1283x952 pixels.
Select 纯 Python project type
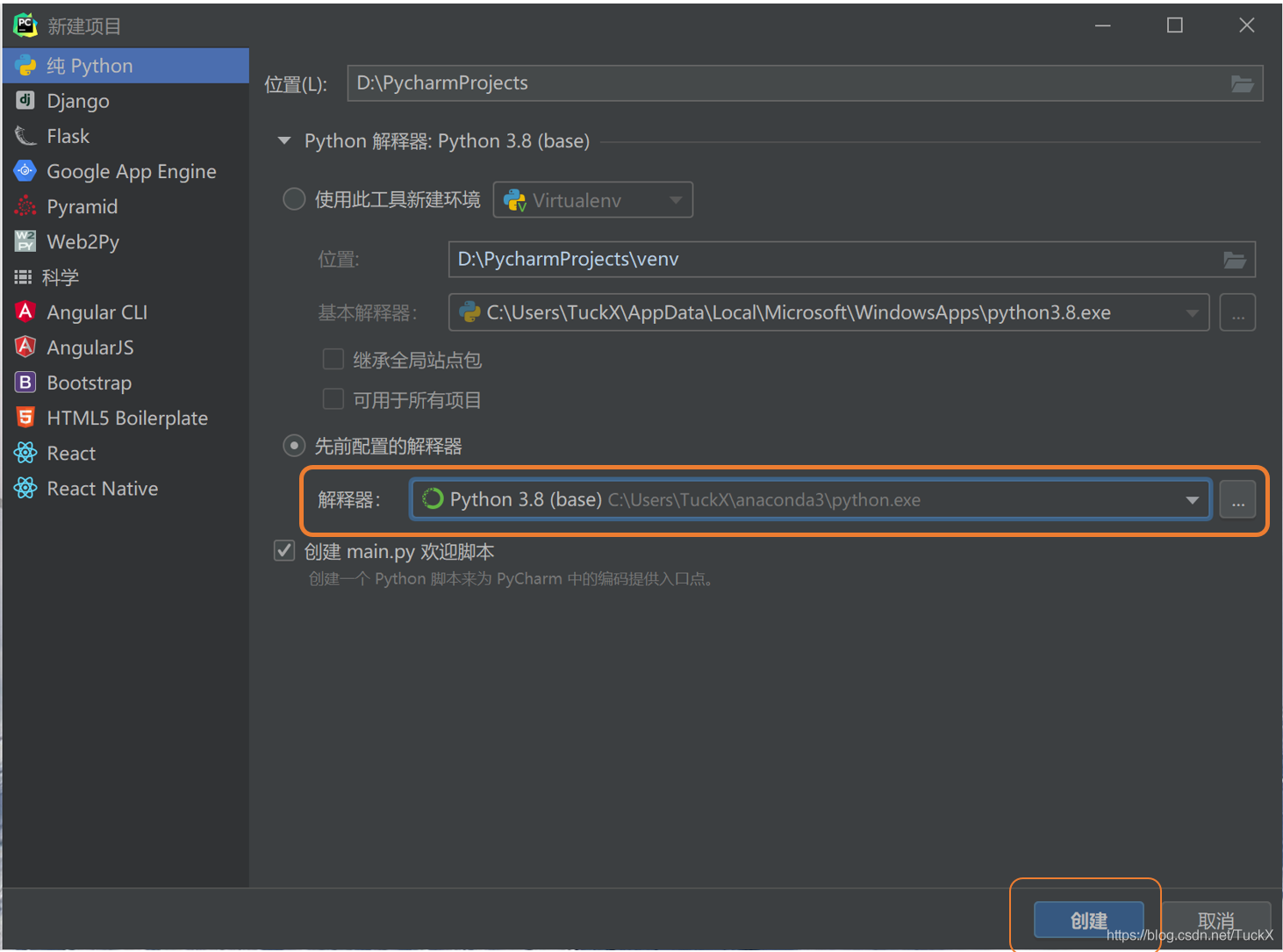coord(125,66)
